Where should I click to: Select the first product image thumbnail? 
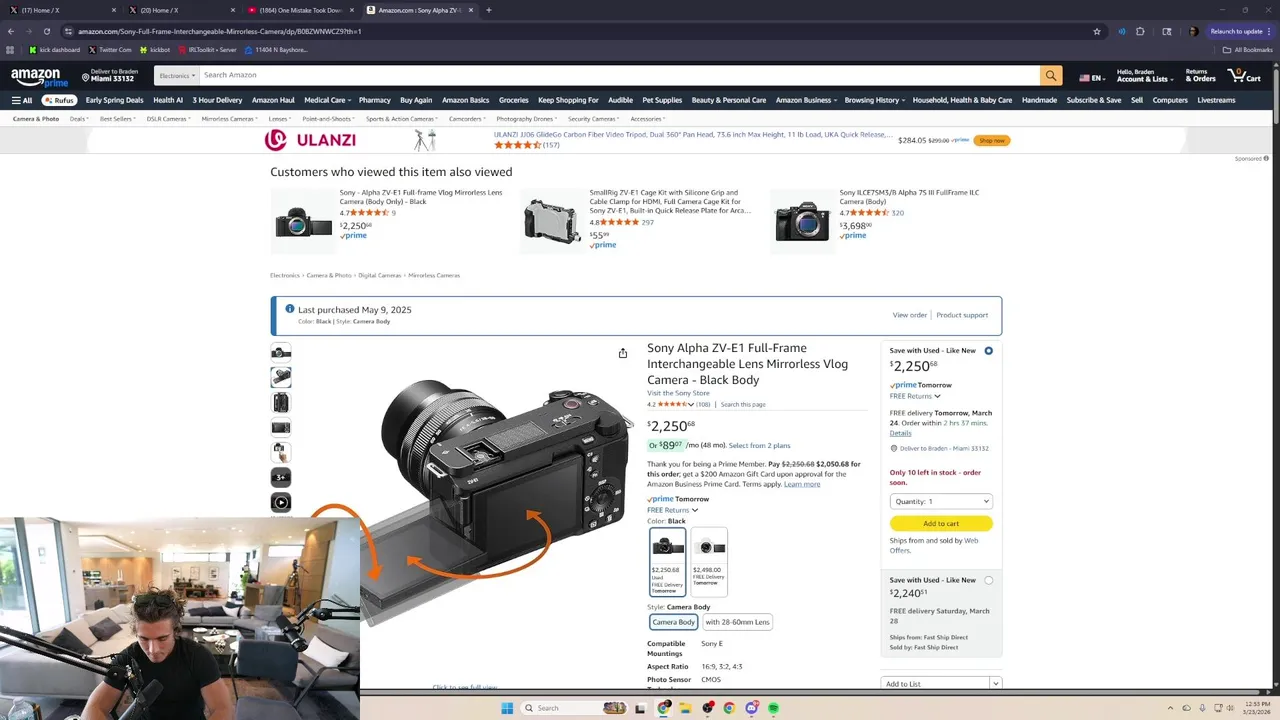281,352
